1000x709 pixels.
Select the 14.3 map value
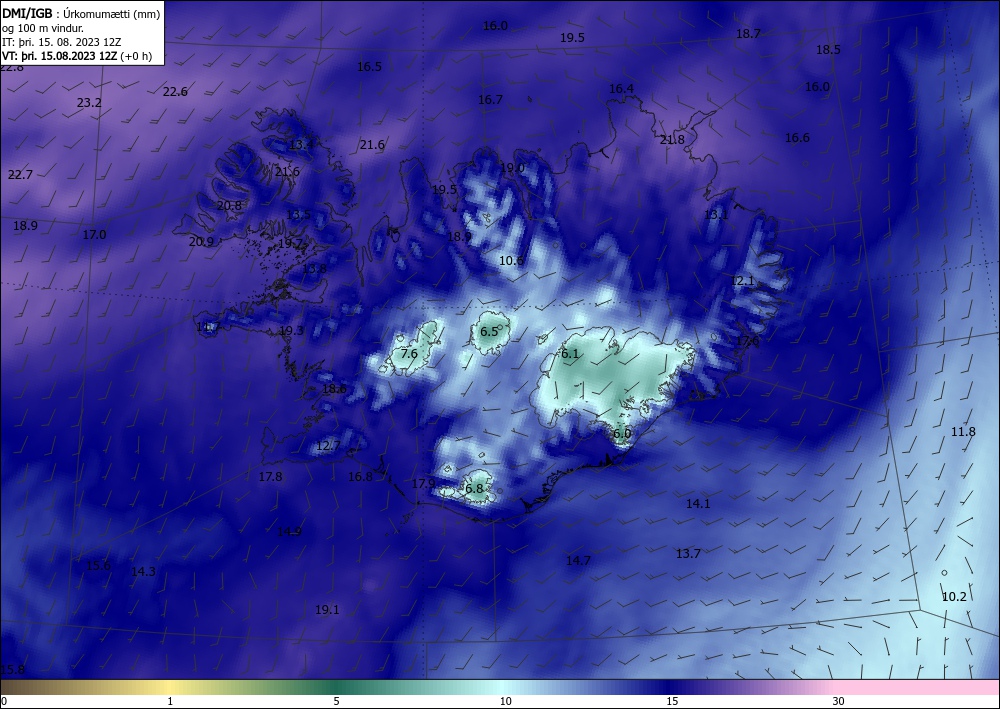click(143, 572)
